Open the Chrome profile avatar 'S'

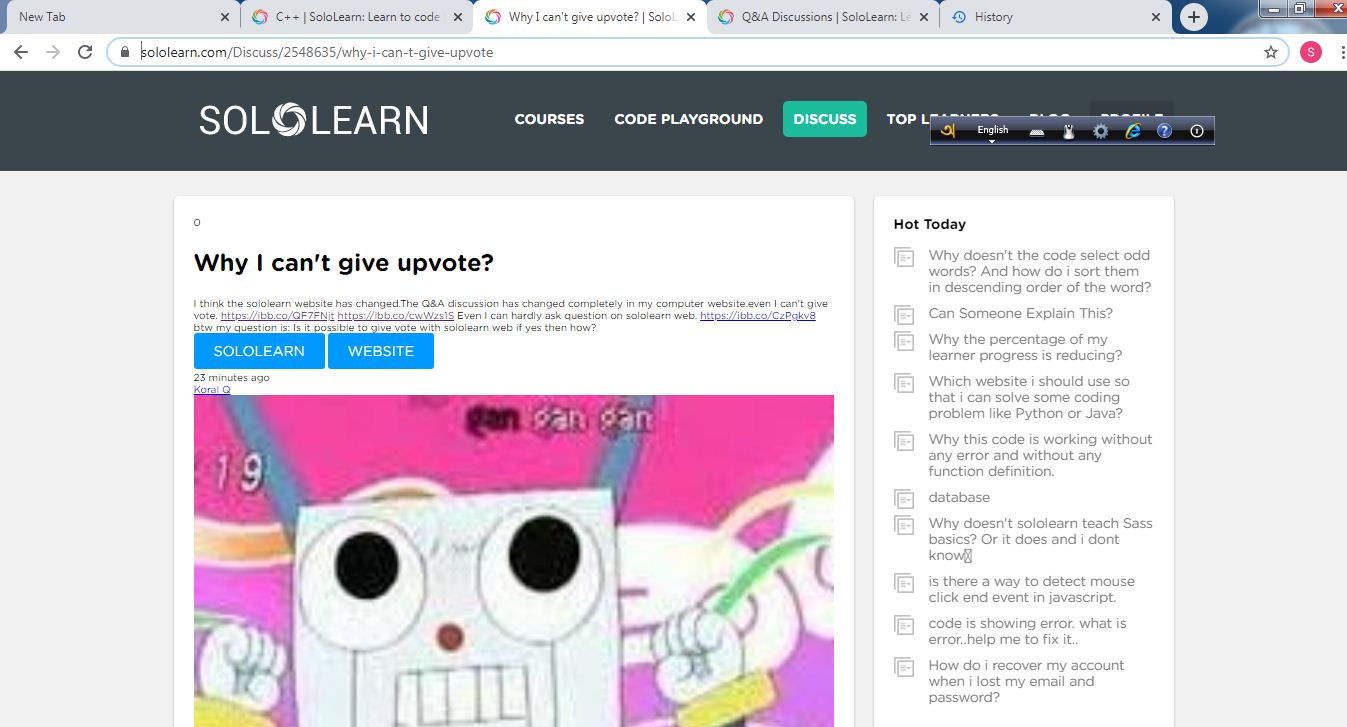coord(1310,52)
